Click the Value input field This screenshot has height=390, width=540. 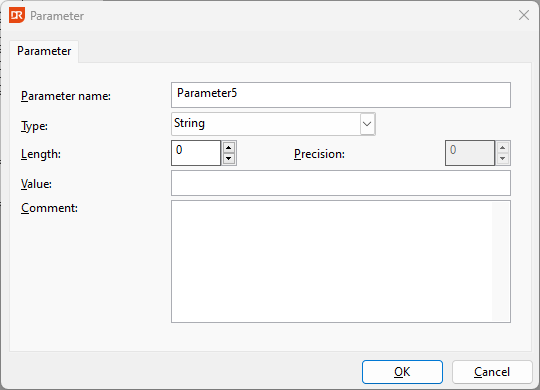pos(341,183)
